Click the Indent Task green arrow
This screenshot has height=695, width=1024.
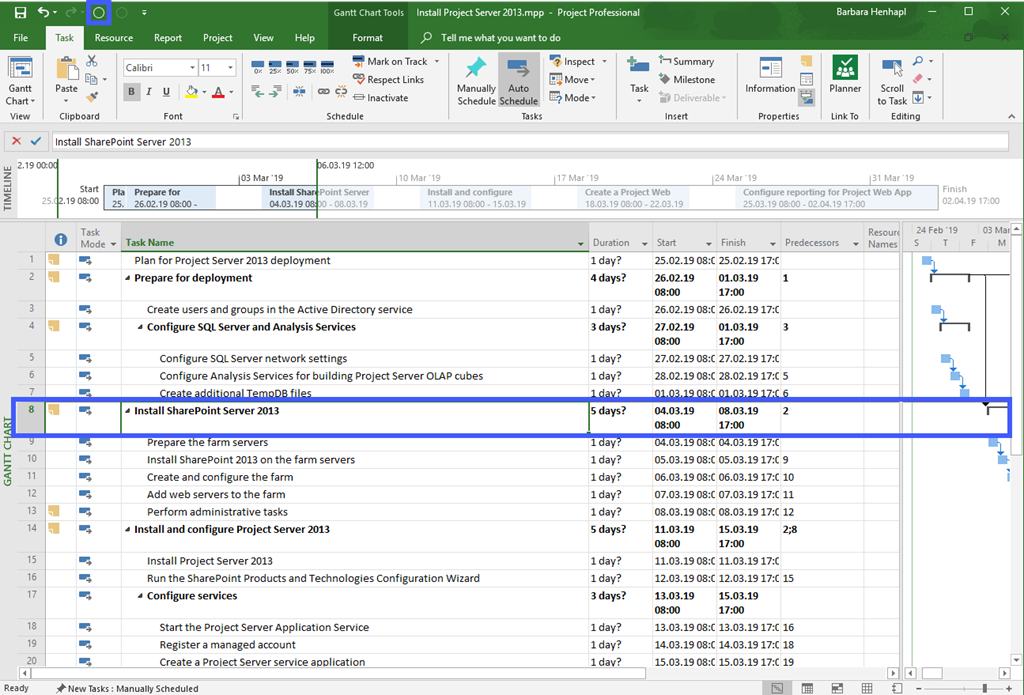pos(273,92)
